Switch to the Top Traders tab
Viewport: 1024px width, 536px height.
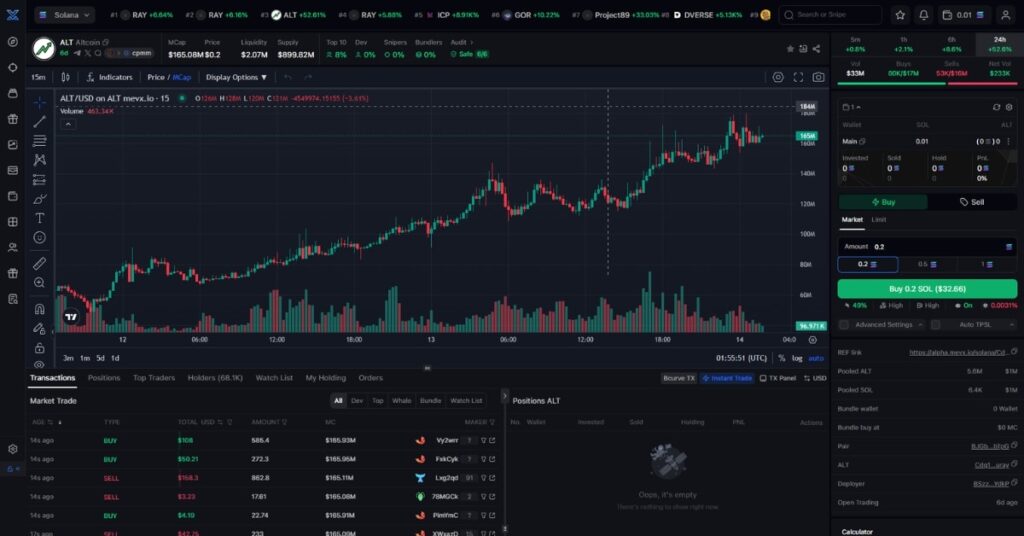[154, 378]
